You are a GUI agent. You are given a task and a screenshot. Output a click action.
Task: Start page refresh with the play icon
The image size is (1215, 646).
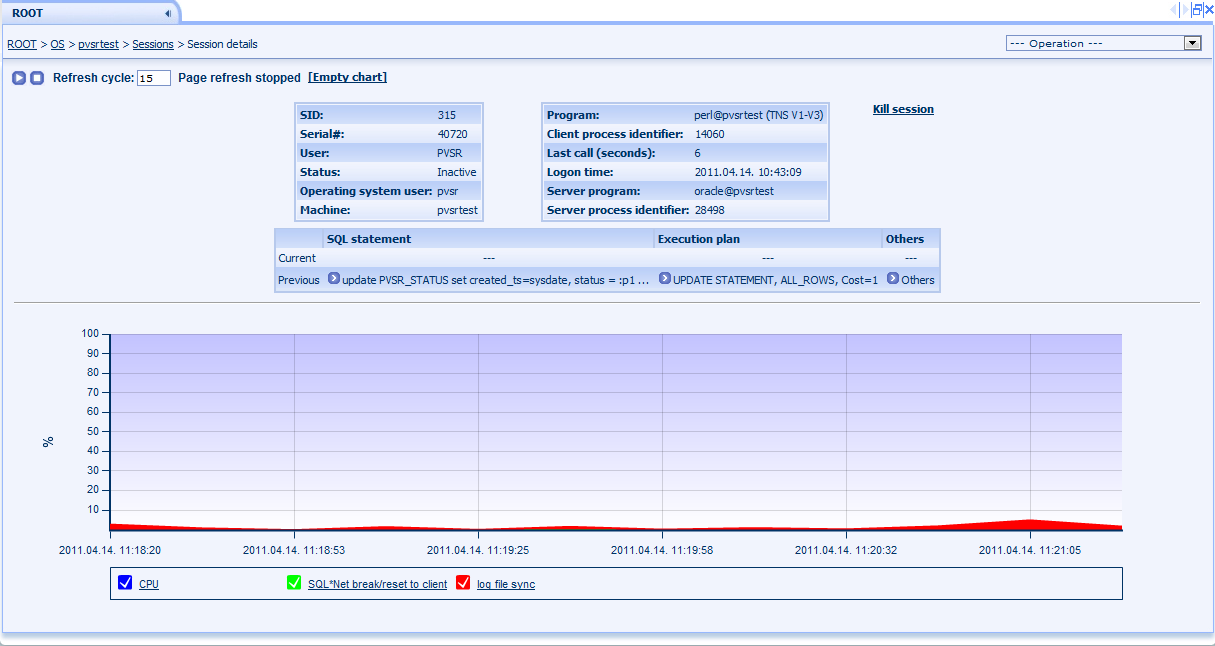pyautogui.click(x=19, y=78)
